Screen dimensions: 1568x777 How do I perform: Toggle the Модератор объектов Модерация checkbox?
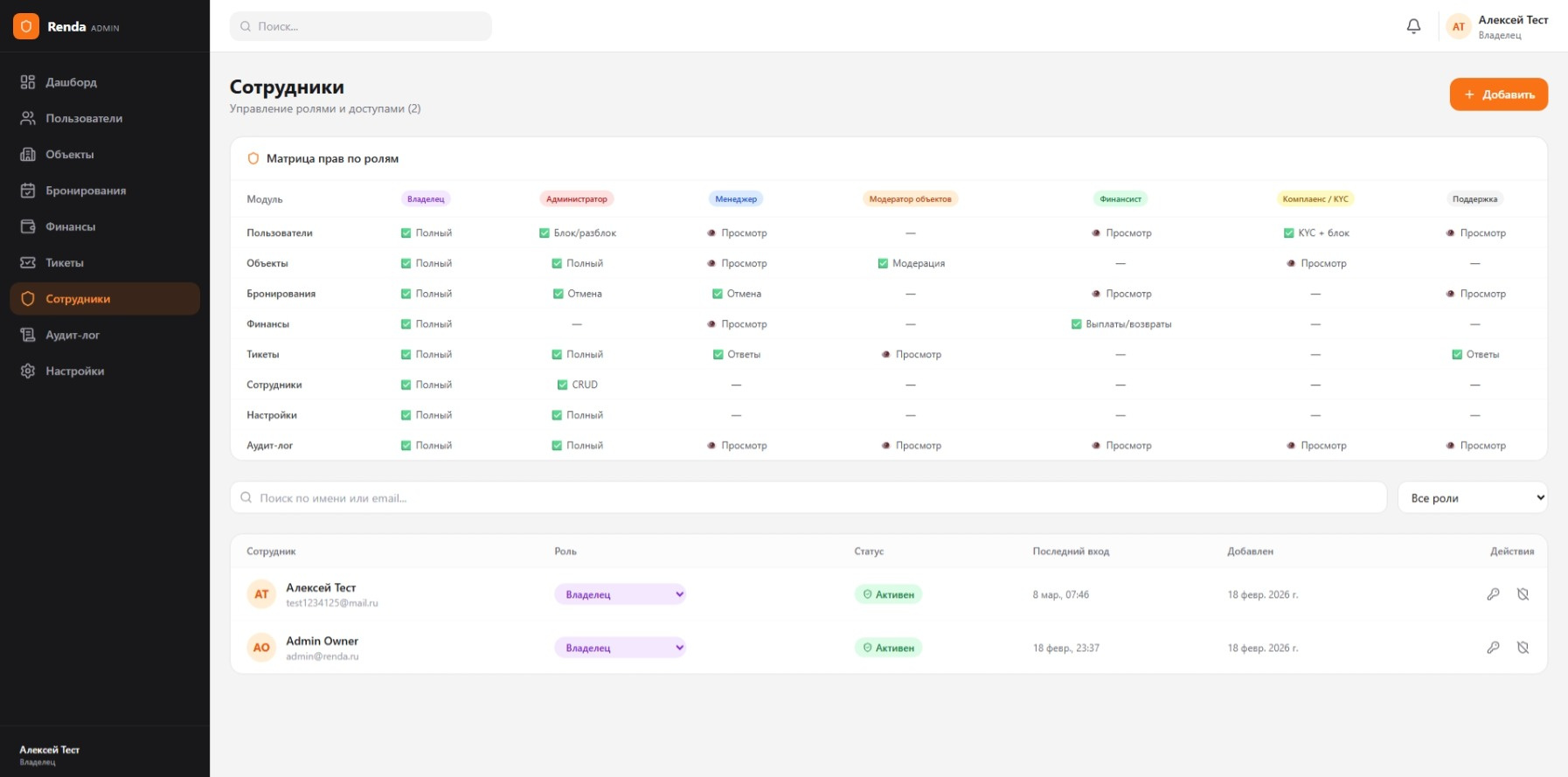pos(883,263)
